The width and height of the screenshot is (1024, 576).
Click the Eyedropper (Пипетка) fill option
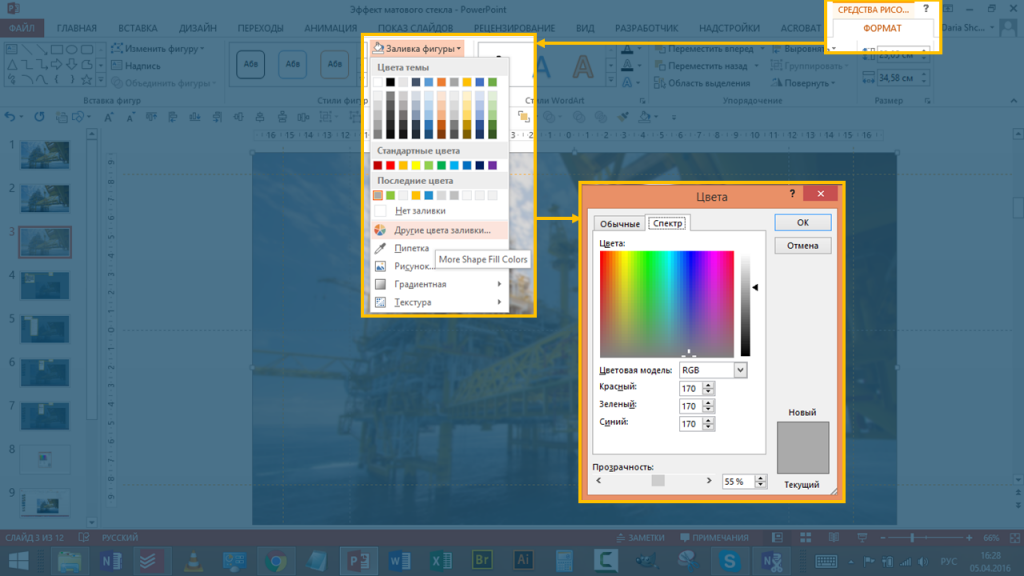coord(411,248)
